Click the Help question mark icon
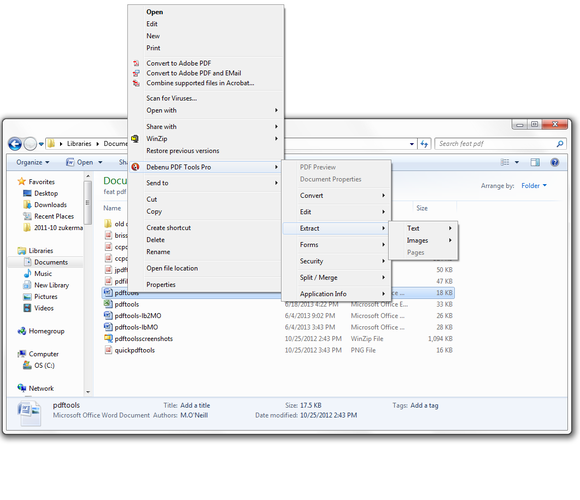This screenshot has height=500, width=580. click(x=554, y=162)
